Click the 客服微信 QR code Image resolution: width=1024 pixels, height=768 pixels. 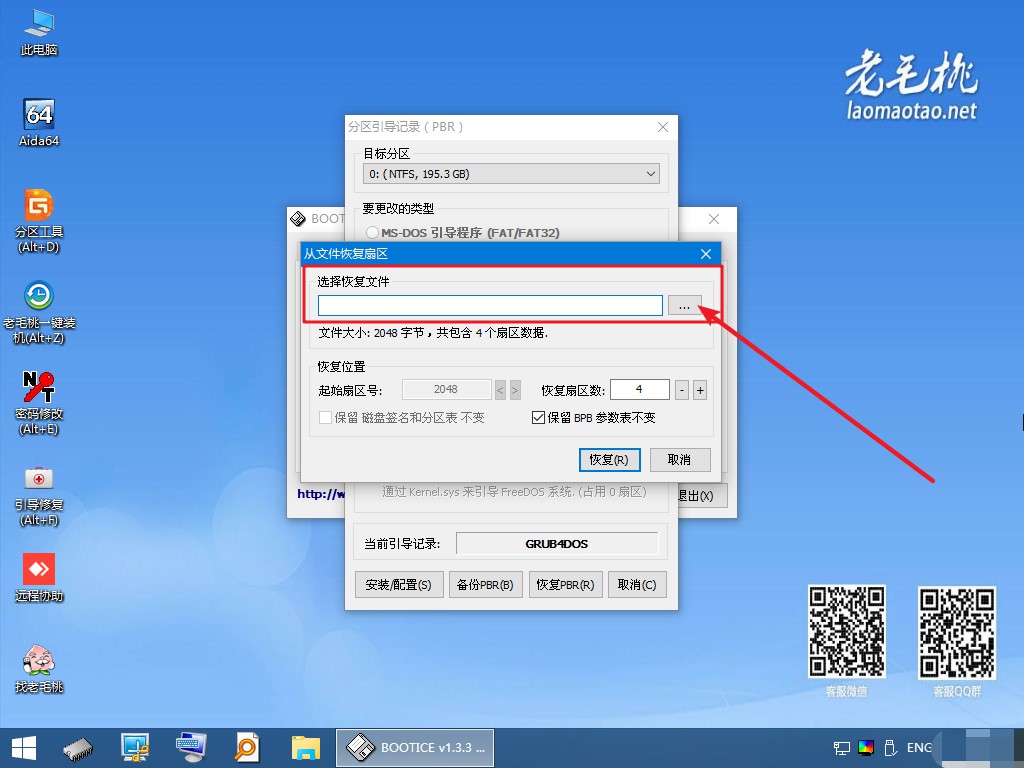coord(846,632)
